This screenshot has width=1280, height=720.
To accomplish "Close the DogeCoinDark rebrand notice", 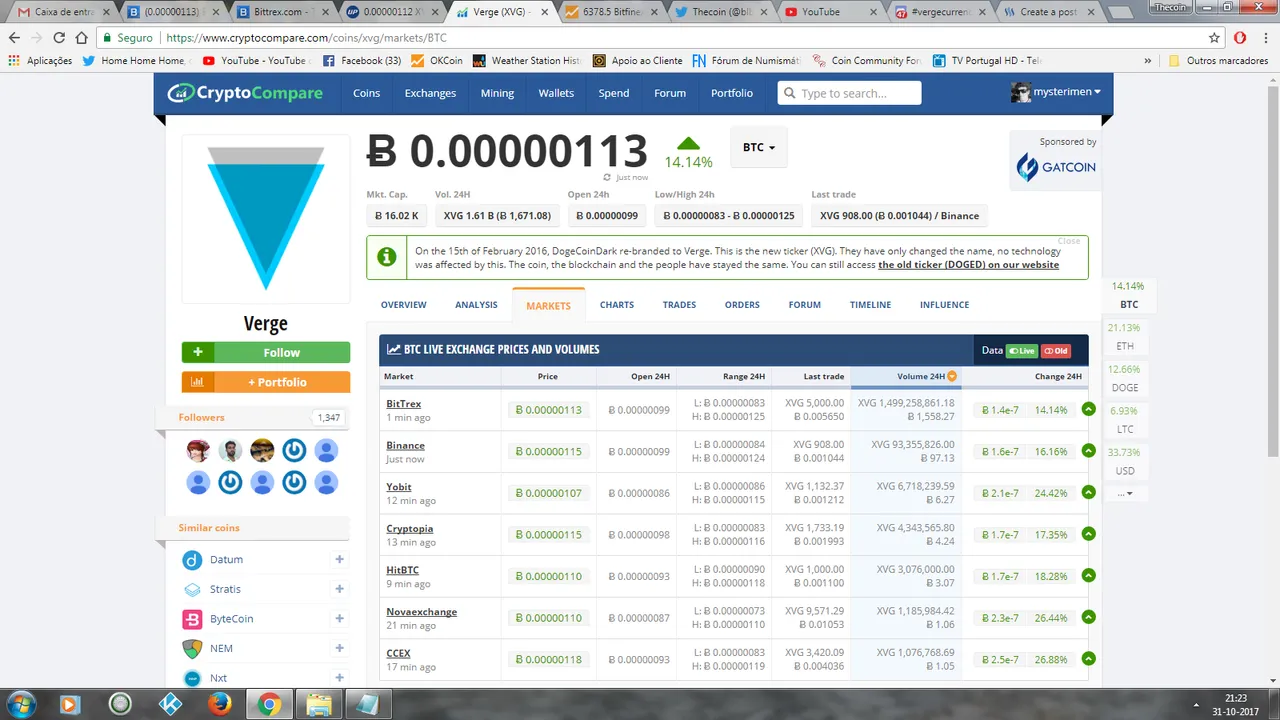I will coord(1069,241).
